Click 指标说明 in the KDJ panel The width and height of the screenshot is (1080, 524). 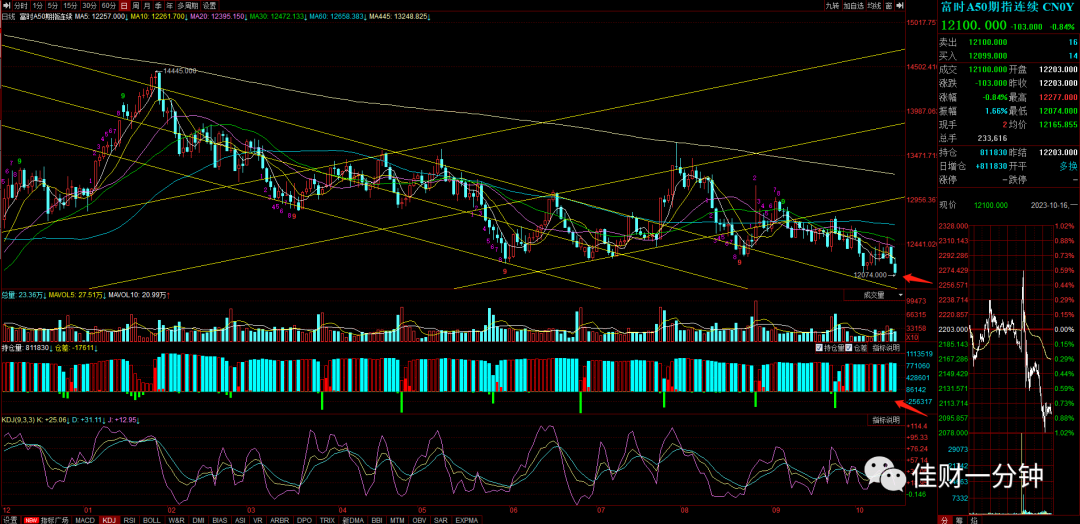pos(885,419)
